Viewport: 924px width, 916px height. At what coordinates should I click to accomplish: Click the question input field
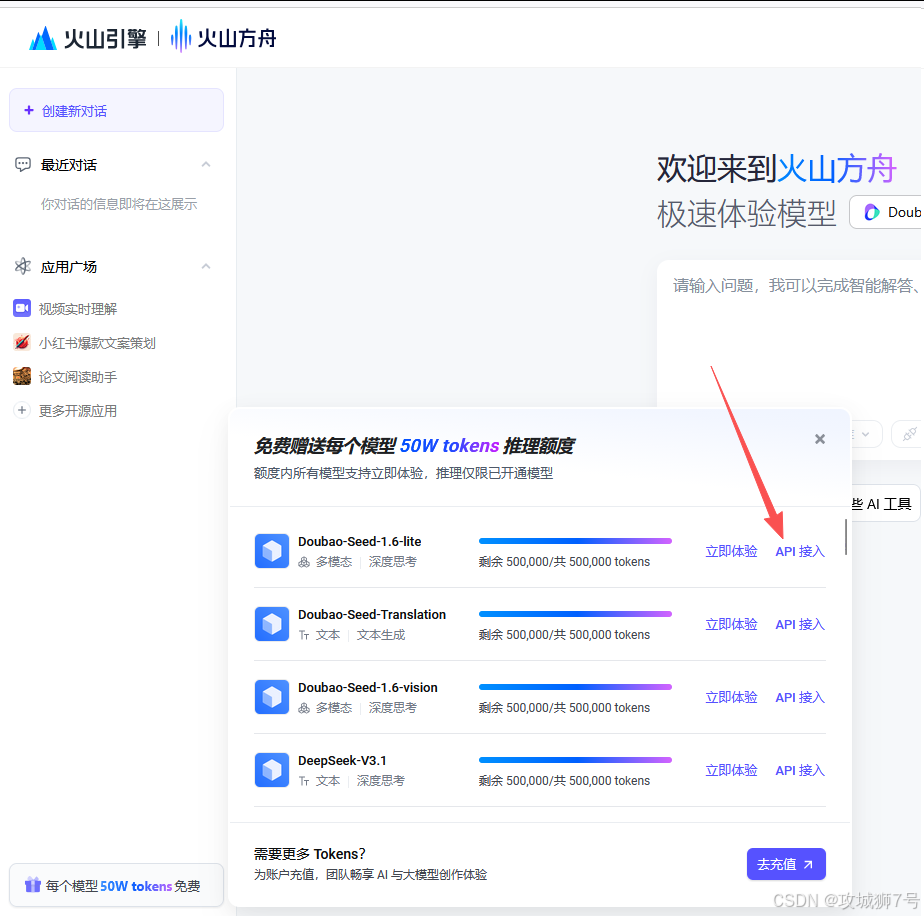click(x=790, y=333)
